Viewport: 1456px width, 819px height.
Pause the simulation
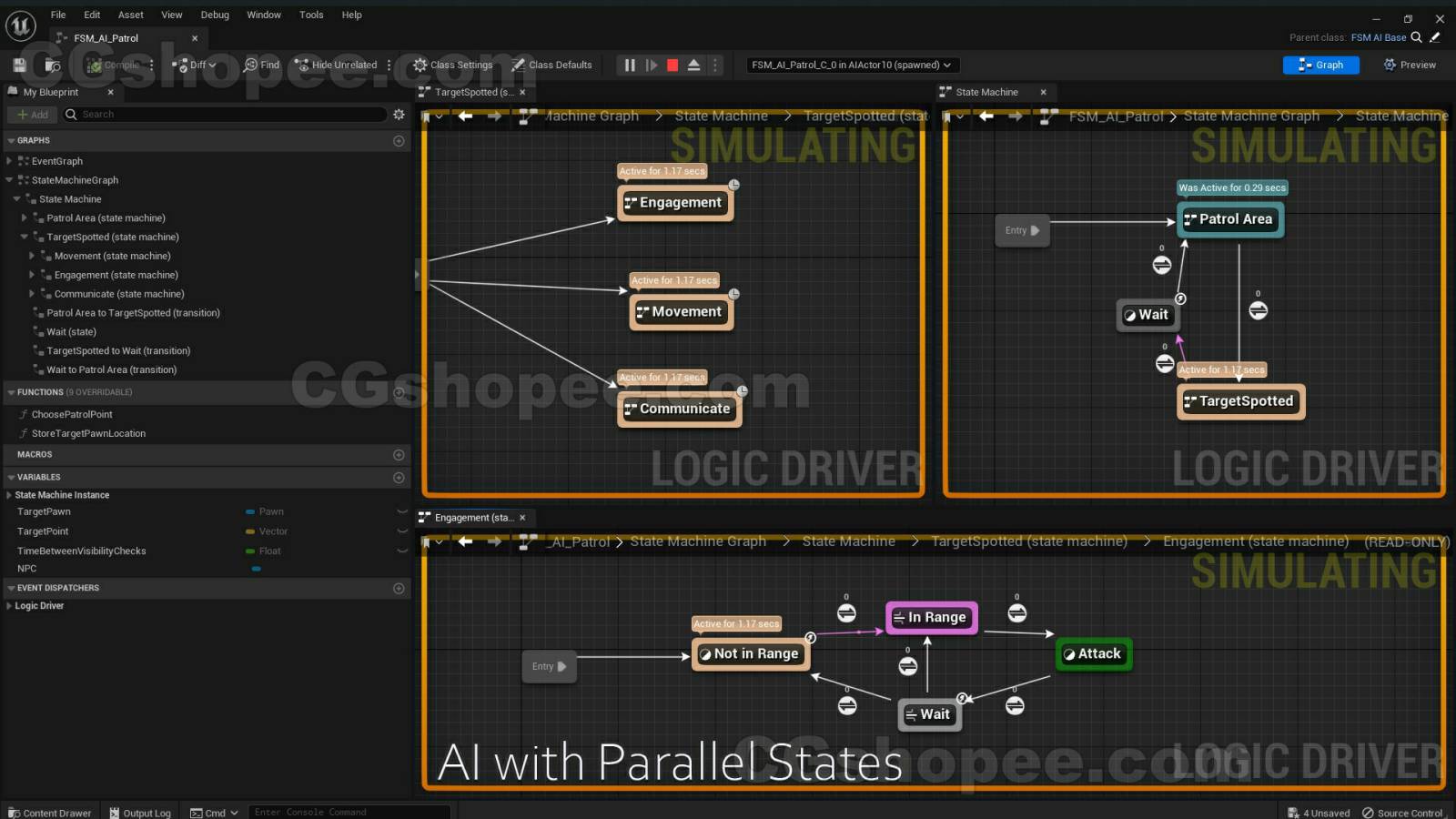[x=630, y=65]
